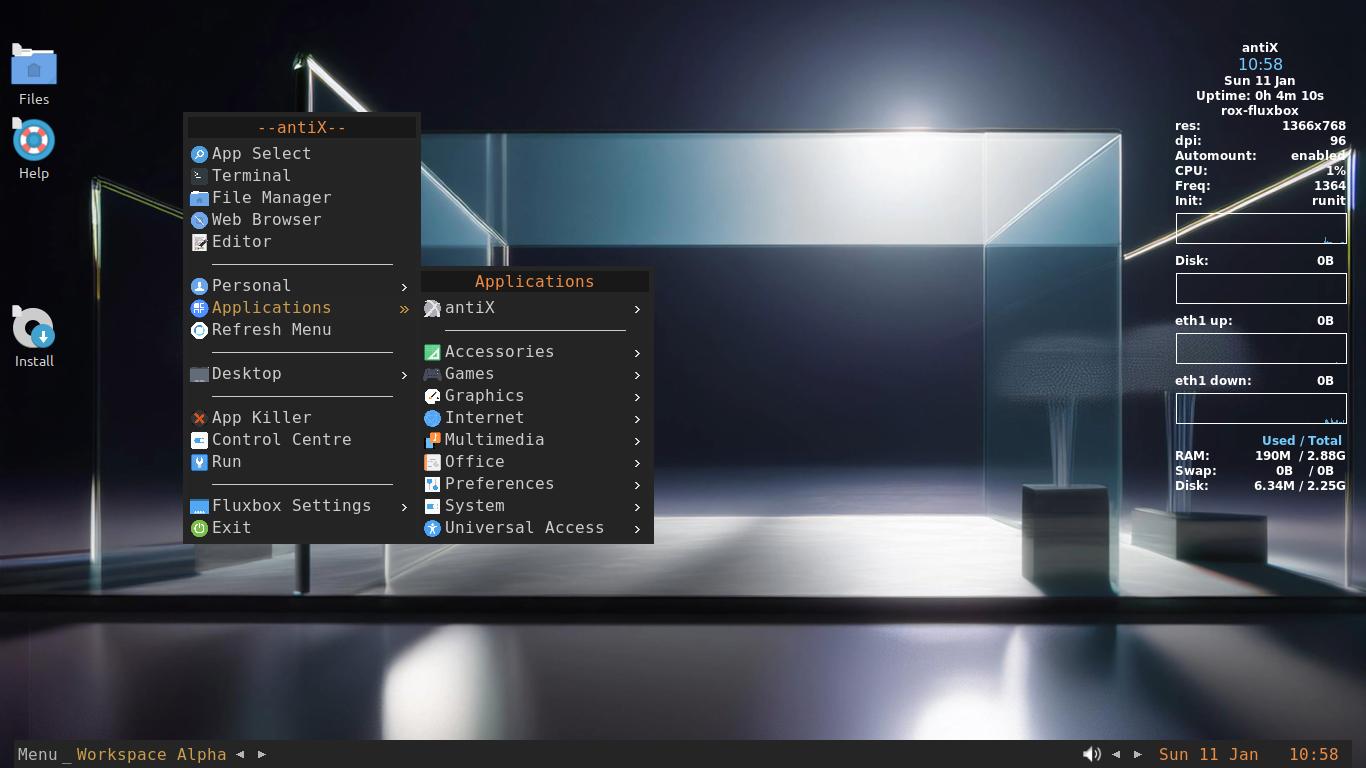Mute audio via the taskbar speaker icon

(x=1091, y=754)
